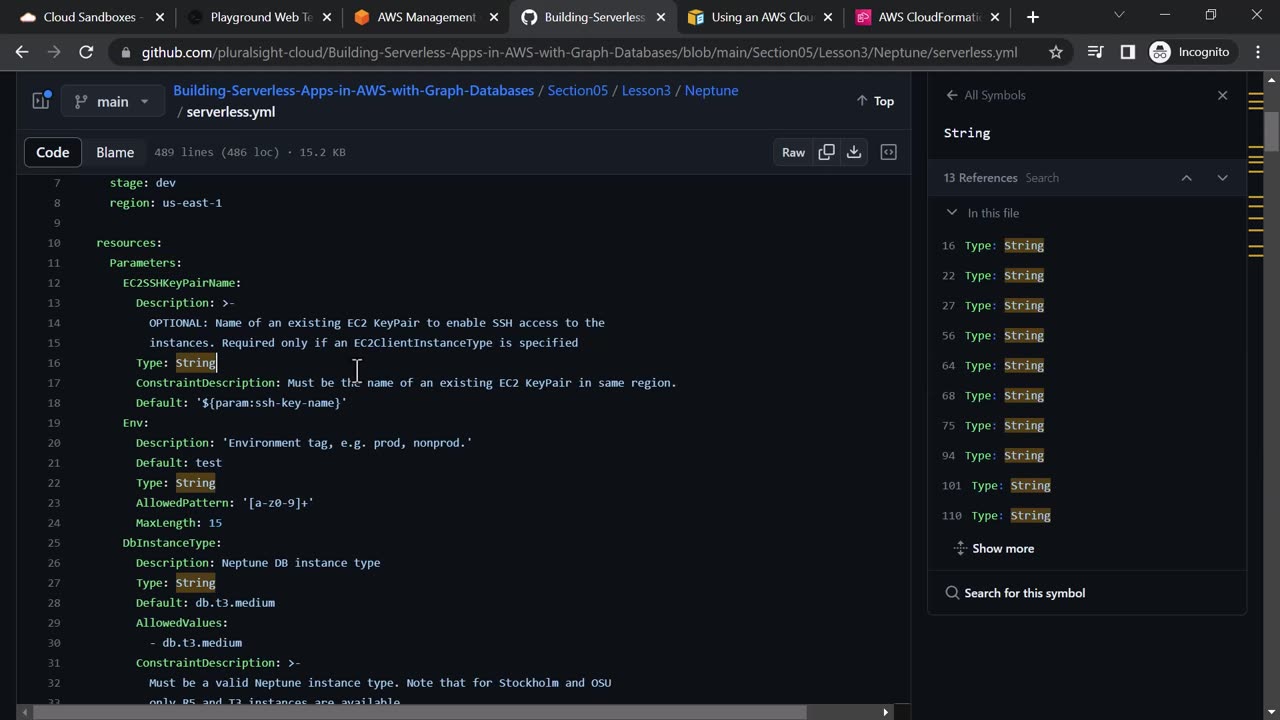The width and height of the screenshot is (1280, 720).
Task: Download the raw serverless.yml file
Action: point(854,152)
